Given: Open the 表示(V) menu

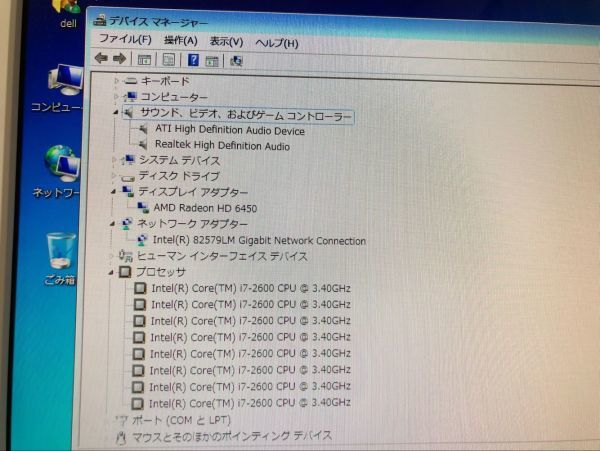Looking at the screenshot, I should [226, 41].
